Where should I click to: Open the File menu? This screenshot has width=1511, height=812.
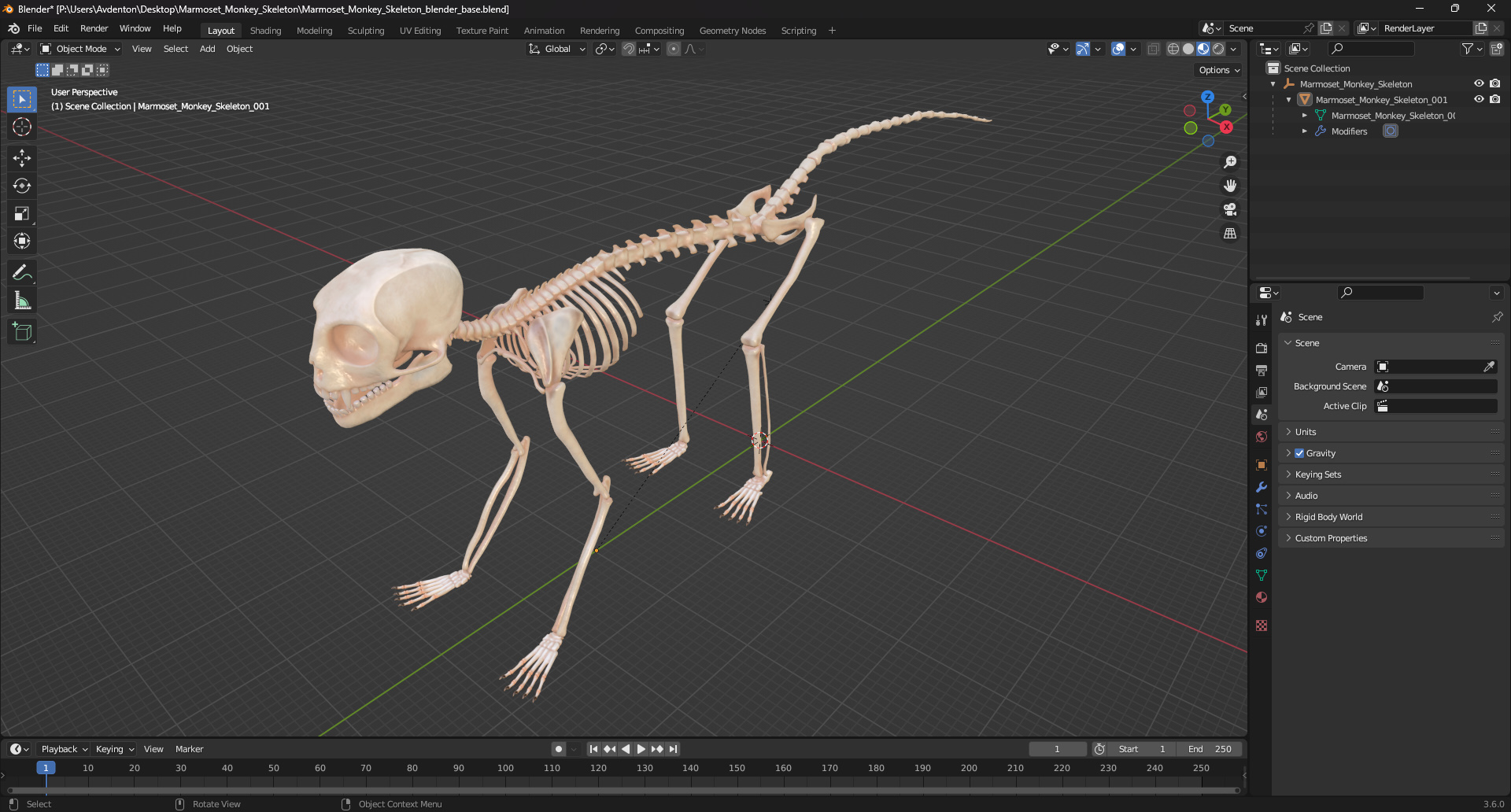35,28
